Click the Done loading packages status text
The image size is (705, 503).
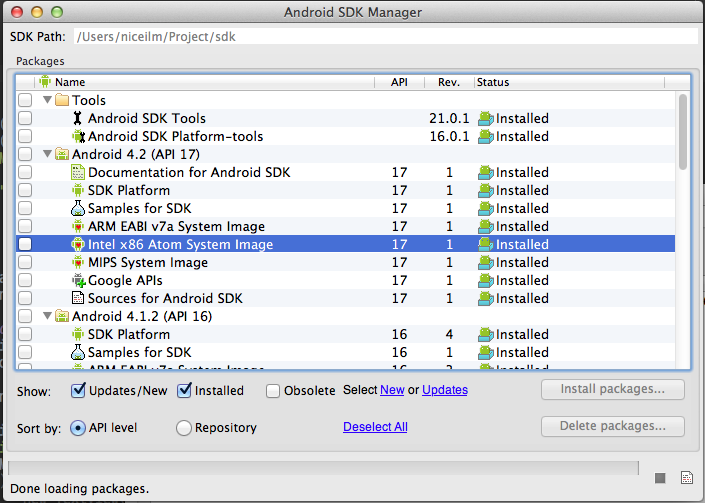[x=79, y=489]
